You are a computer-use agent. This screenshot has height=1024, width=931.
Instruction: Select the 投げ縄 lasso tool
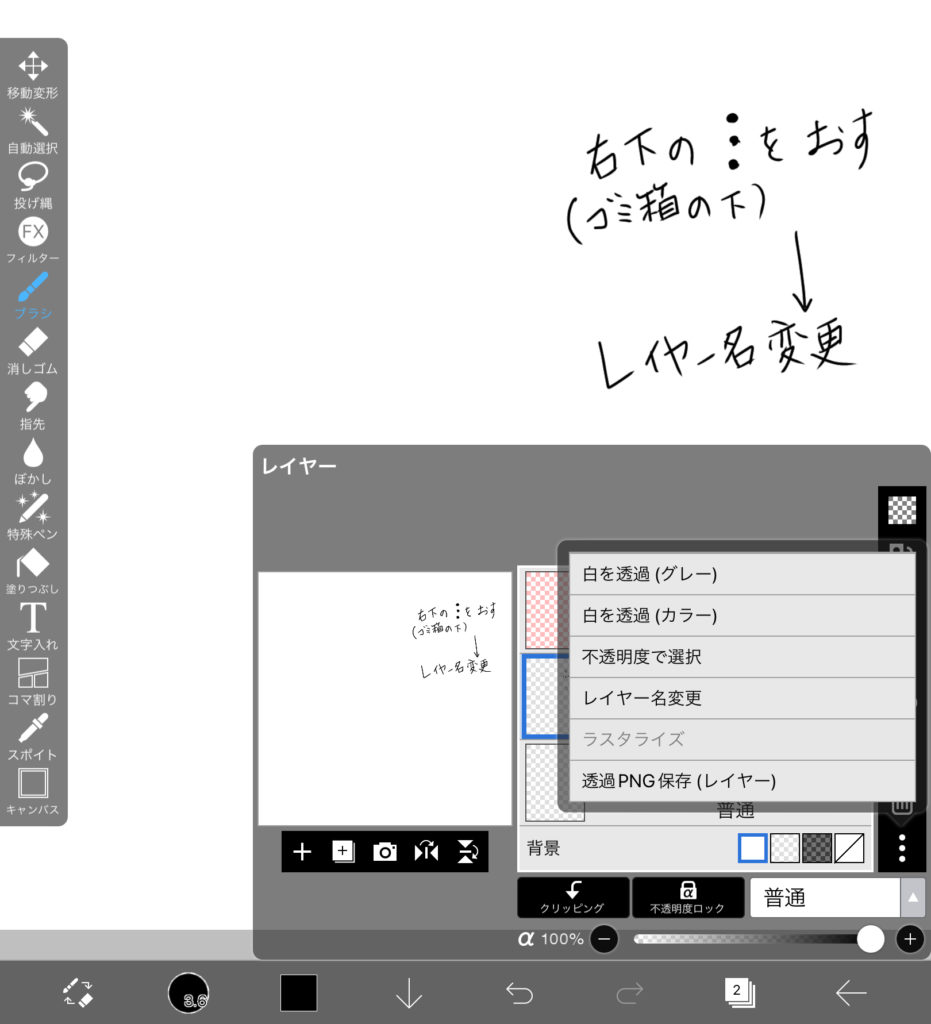[x=33, y=185]
